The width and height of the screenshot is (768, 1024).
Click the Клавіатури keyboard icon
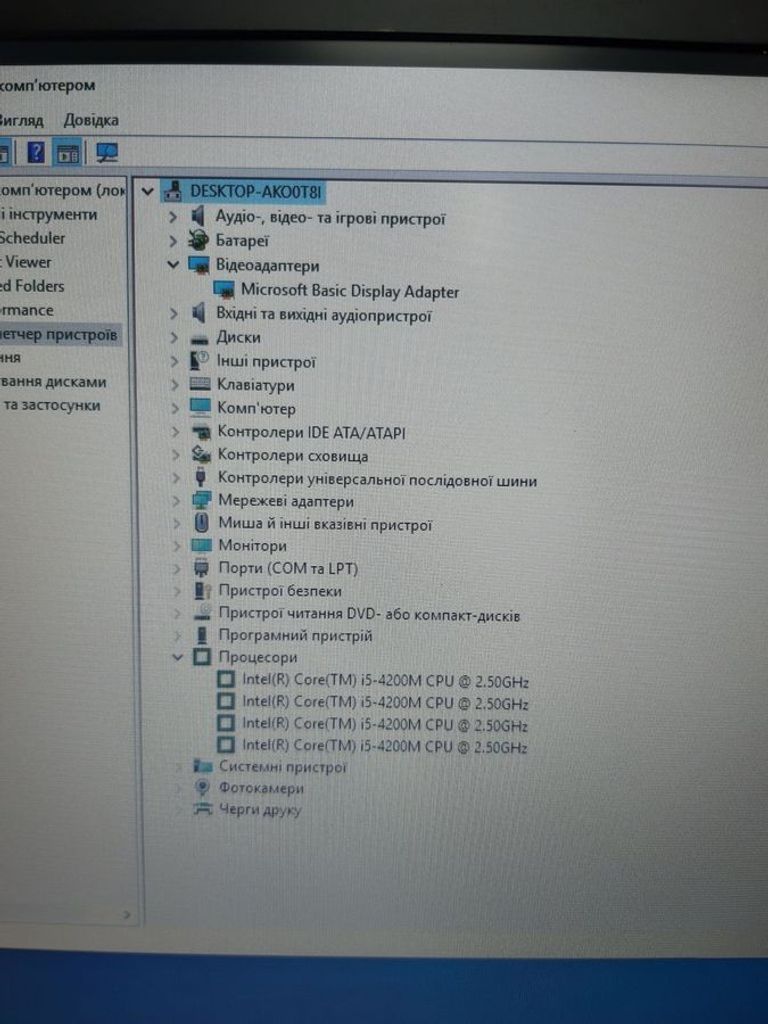[x=200, y=384]
